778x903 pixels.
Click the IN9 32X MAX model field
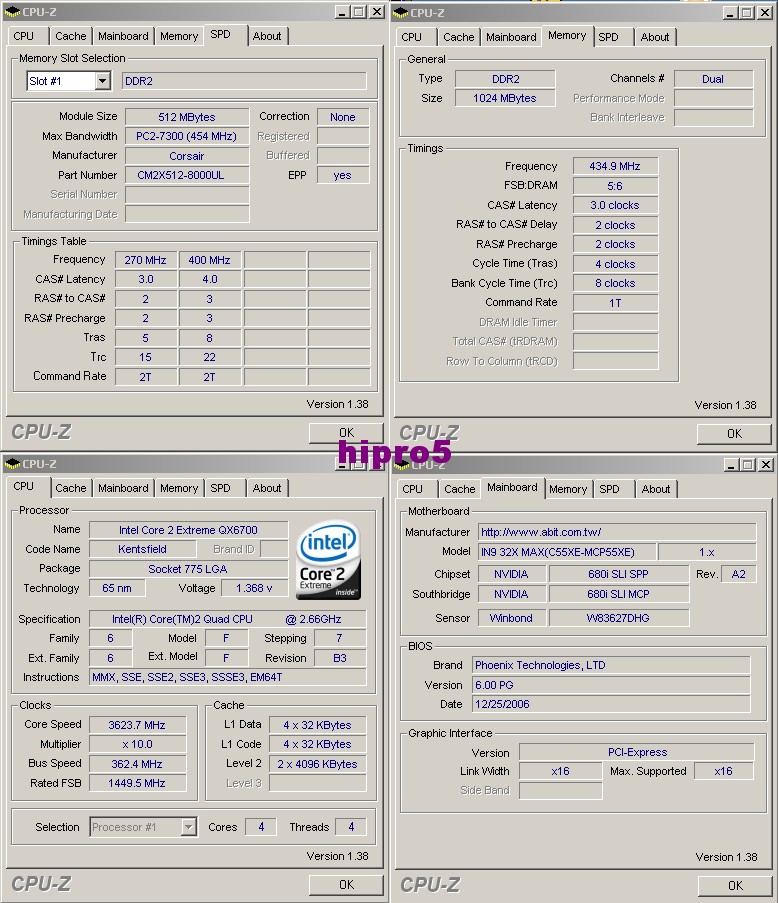click(x=567, y=552)
